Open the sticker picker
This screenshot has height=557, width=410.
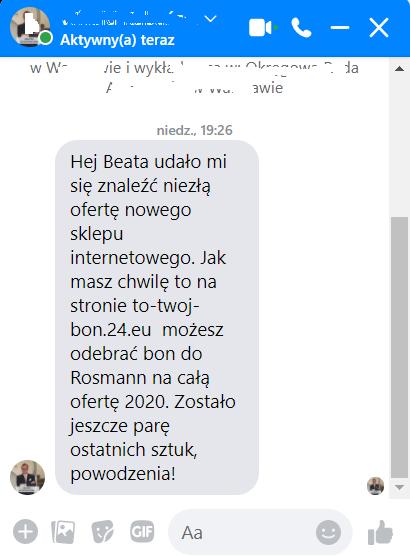pos(103,532)
